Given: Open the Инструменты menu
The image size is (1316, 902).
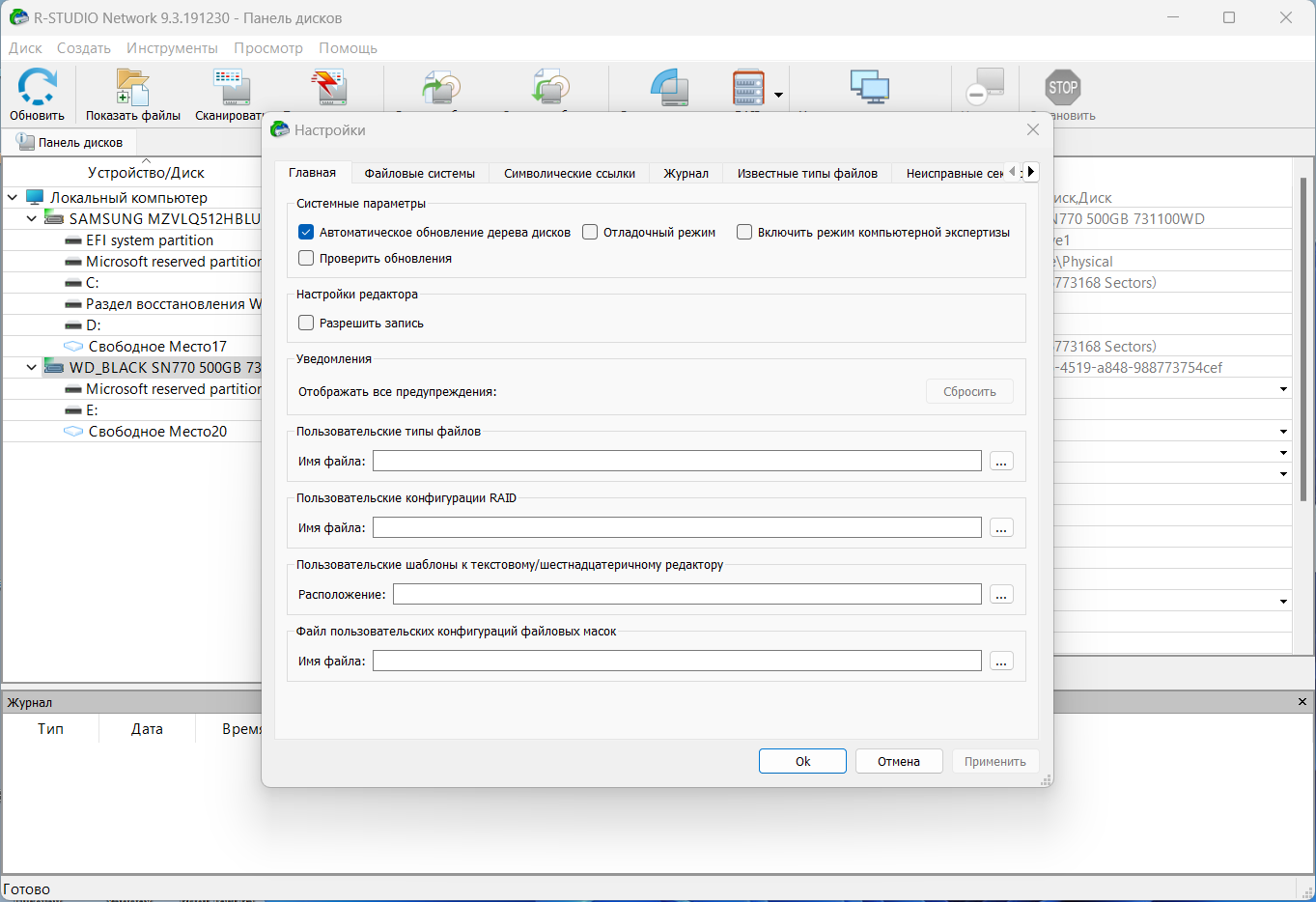Looking at the screenshot, I should tap(172, 48).
